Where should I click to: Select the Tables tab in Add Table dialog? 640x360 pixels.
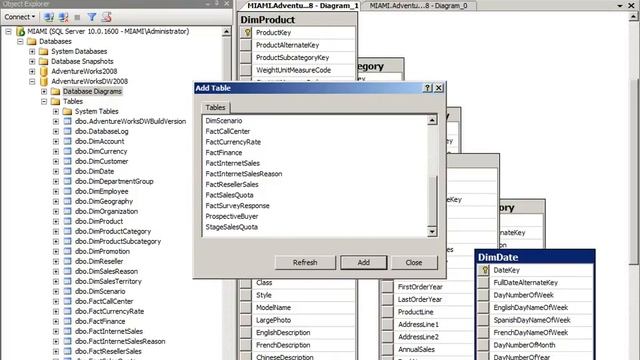pyautogui.click(x=215, y=107)
